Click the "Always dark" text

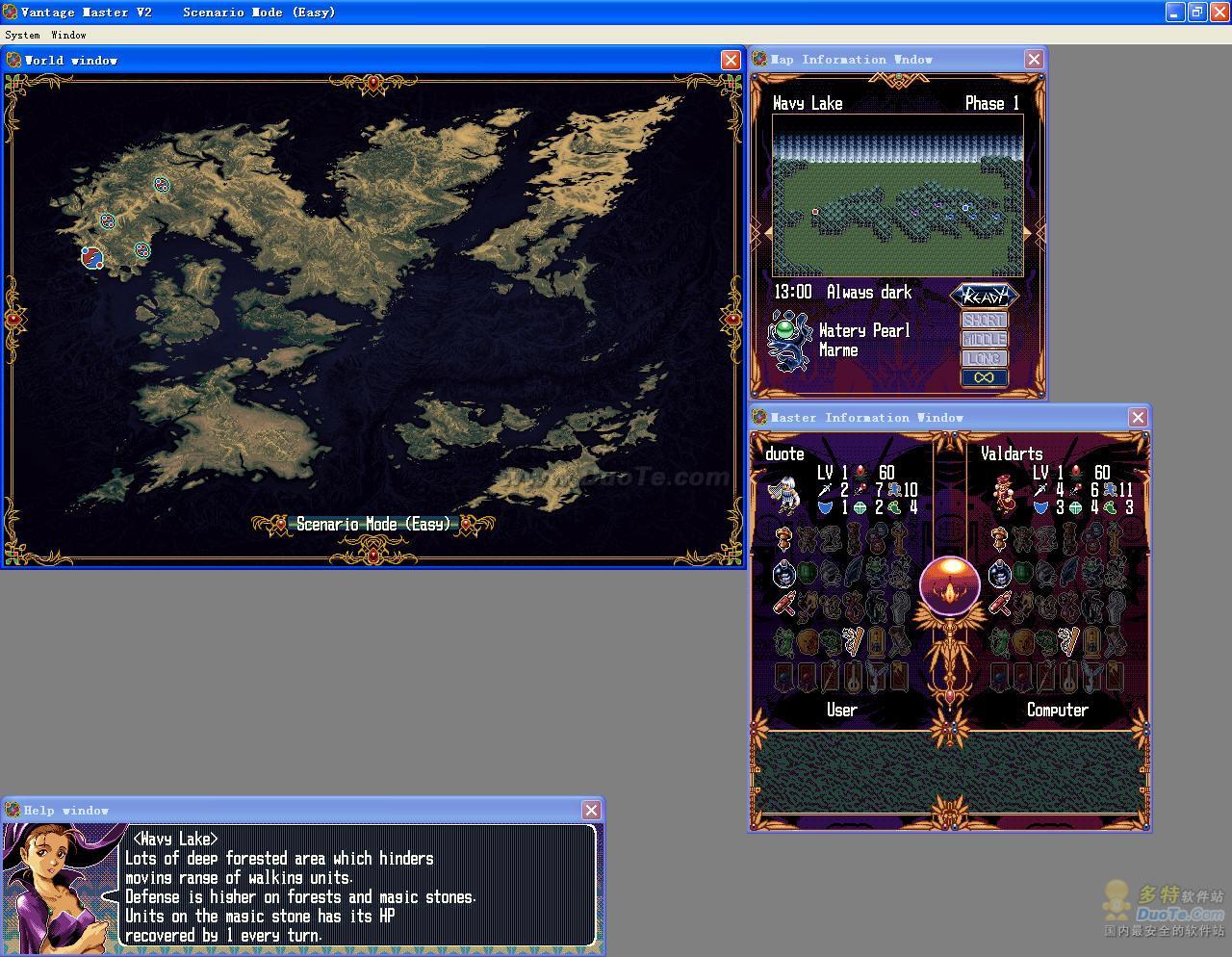click(x=869, y=292)
